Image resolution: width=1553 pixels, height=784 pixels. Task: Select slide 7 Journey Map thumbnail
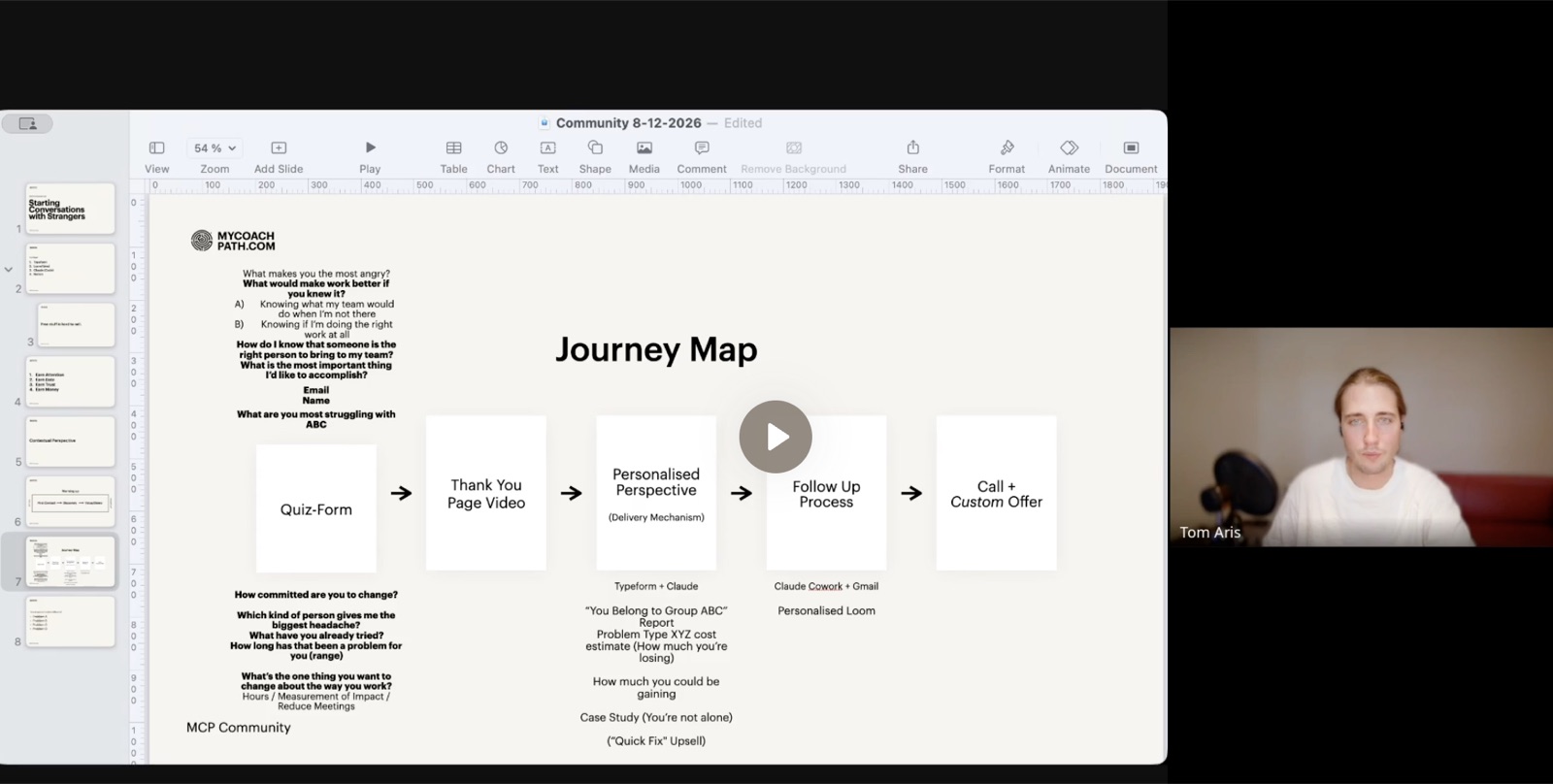70,562
